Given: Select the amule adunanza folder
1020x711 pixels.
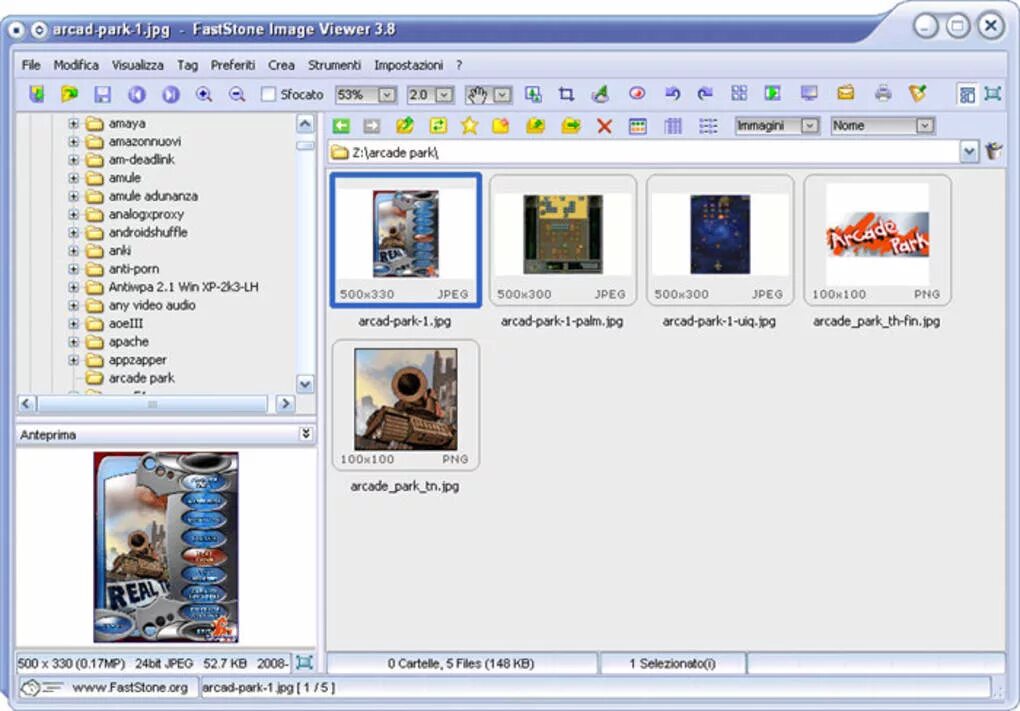Looking at the screenshot, I should point(153,196).
